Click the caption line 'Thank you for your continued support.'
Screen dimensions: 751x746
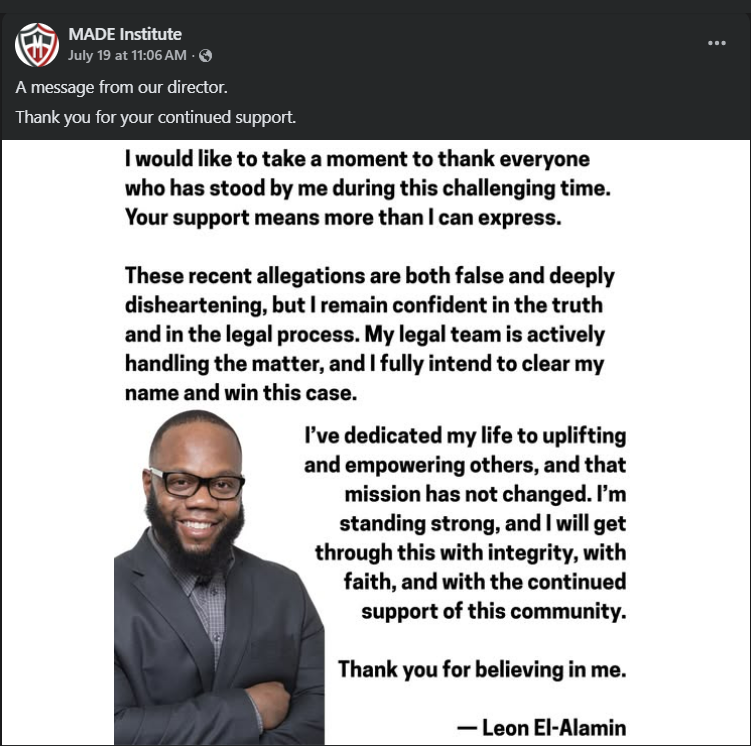pyautogui.click(x=156, y=117)
